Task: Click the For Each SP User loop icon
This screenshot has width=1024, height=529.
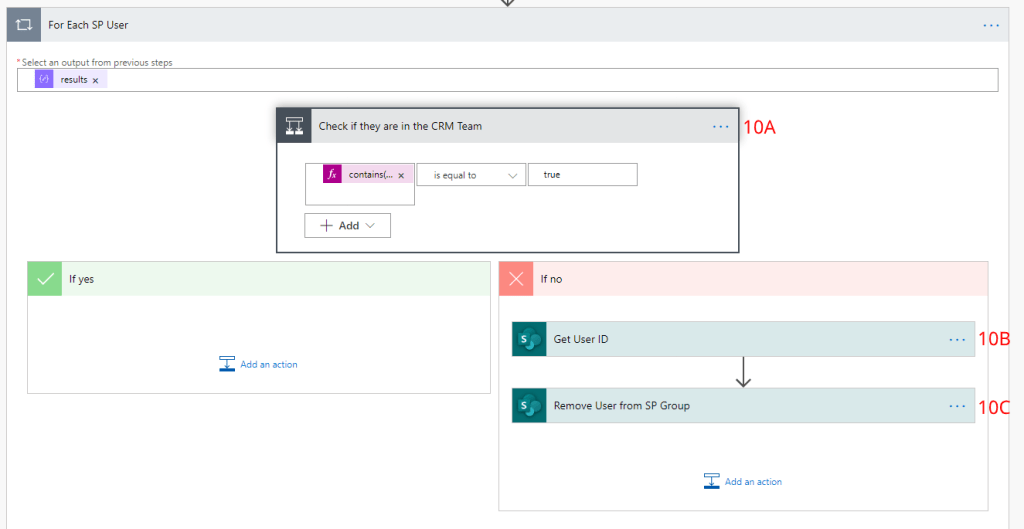Action: pos(24,24)
